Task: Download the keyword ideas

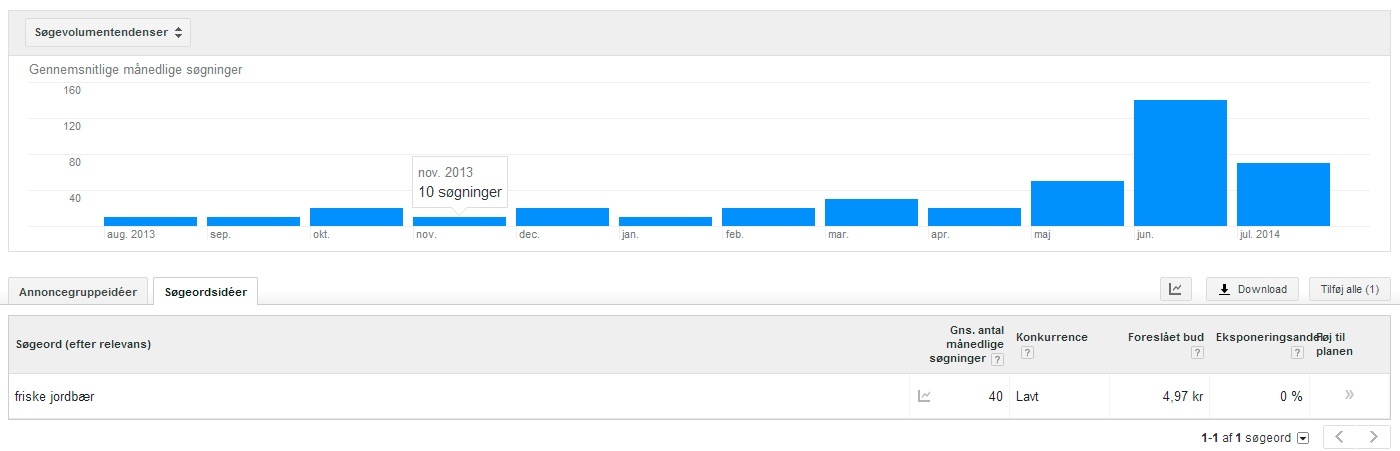Action: pyautogui.click(x=1252, y=289)
